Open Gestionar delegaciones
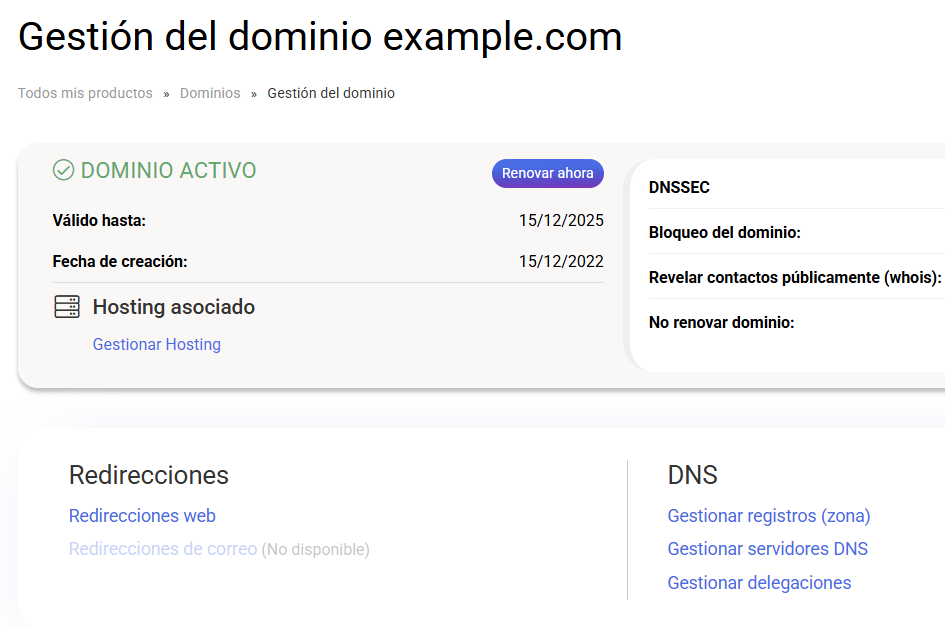This screenshot has height=626, width=945. tap(760, 583)
